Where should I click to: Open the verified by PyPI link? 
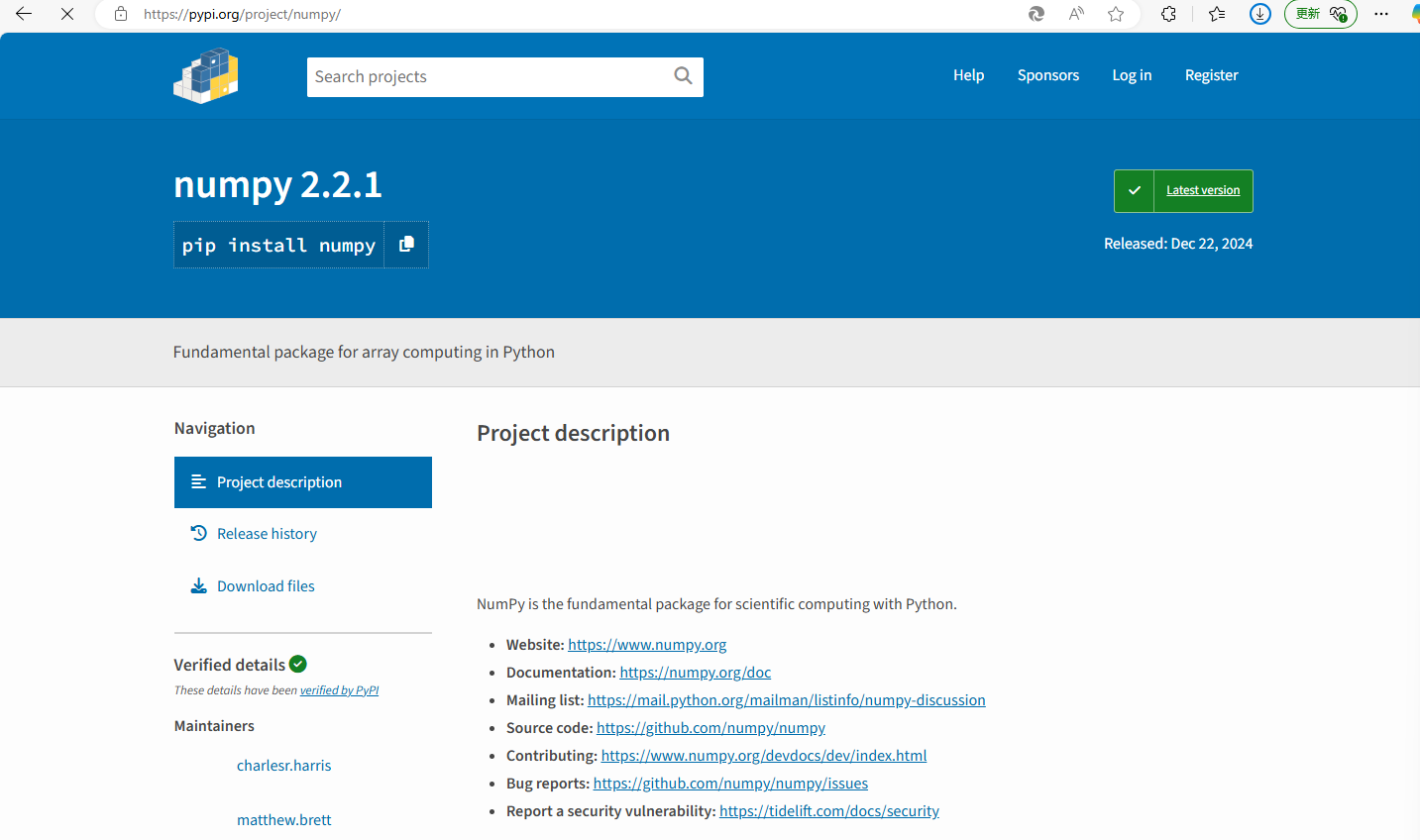point(339,690)
